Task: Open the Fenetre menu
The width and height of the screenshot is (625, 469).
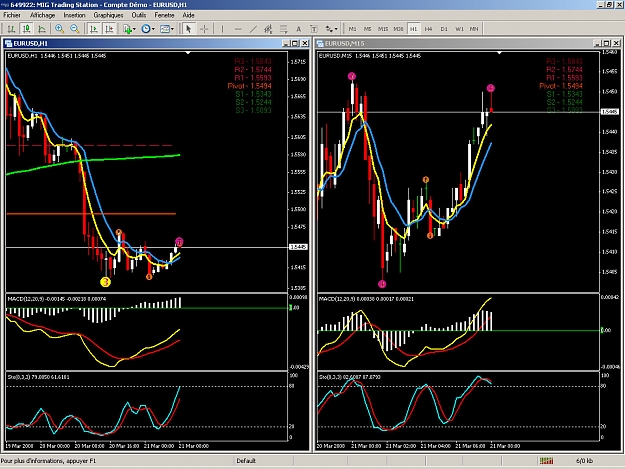Action: pos(164,15)
